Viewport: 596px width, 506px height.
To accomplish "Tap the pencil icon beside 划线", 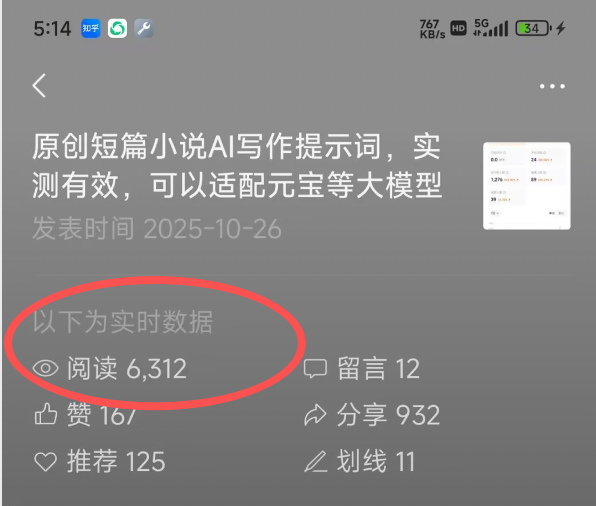I will (x=315, y=461).
